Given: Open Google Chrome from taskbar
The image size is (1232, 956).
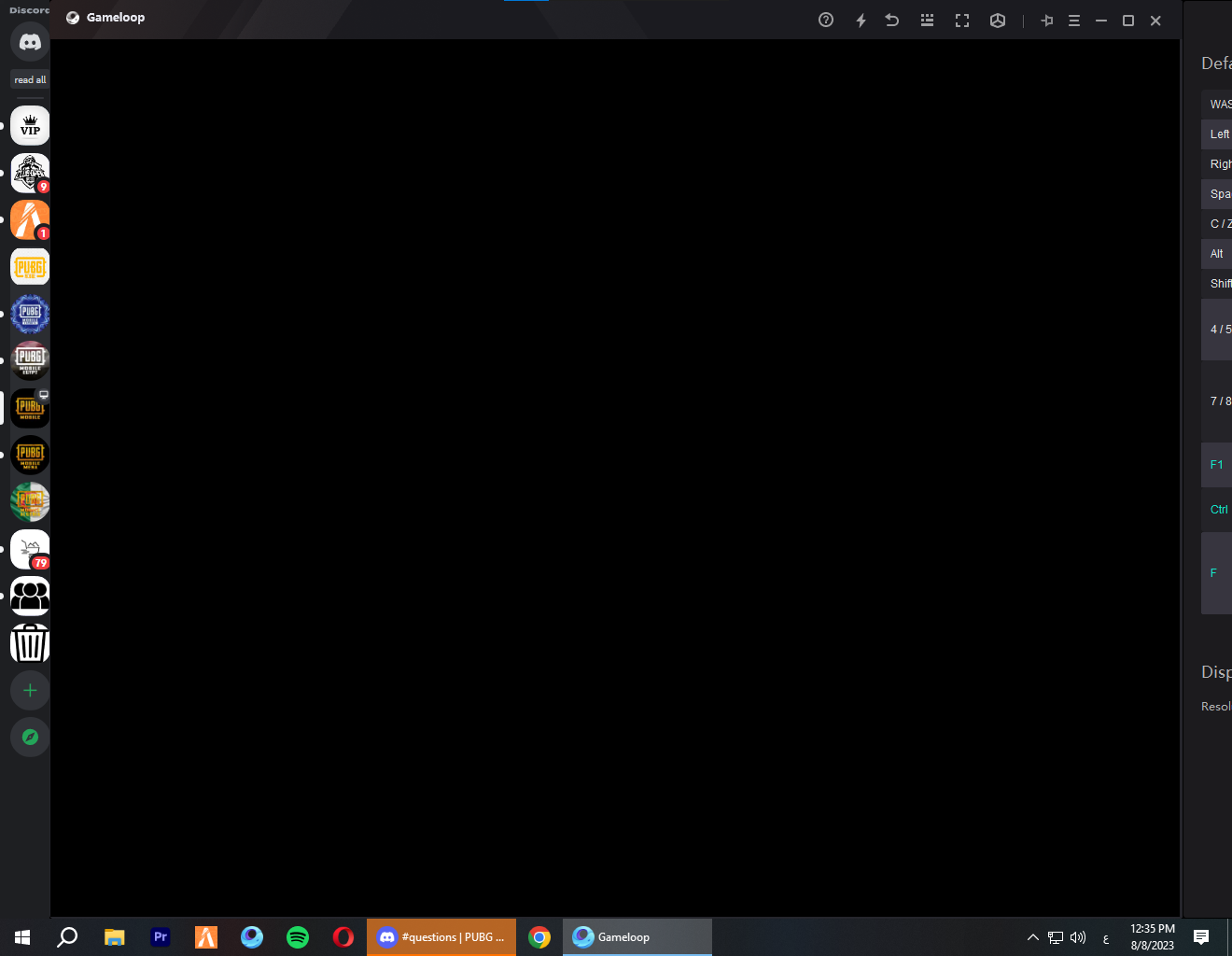Looking at the screenshot, I should click(x=539, y=937).
